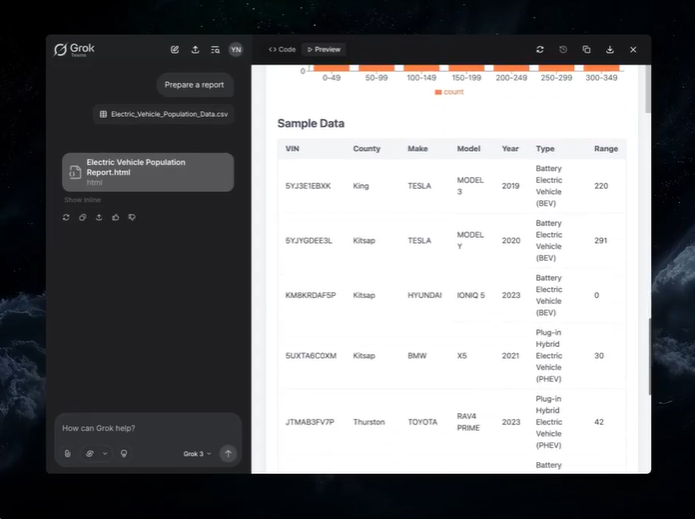
Task: Click the Show inline link
Action: 82,200
